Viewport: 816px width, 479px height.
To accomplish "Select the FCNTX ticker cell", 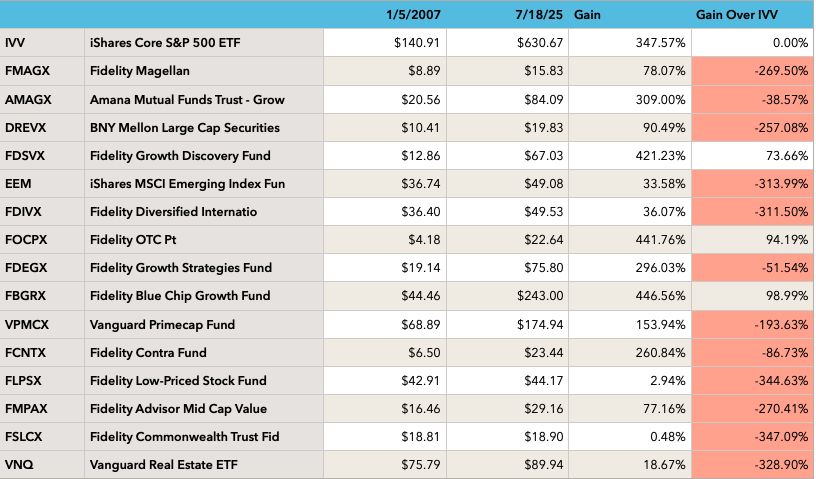I will [x=24, y=352].
